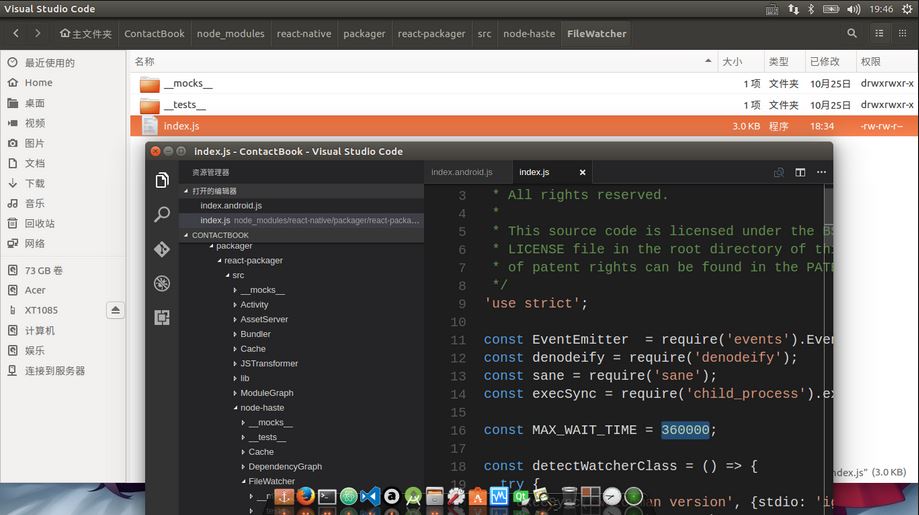
Task: Navigate to node_modules in path bar
Action: click(x=230, y=33)
